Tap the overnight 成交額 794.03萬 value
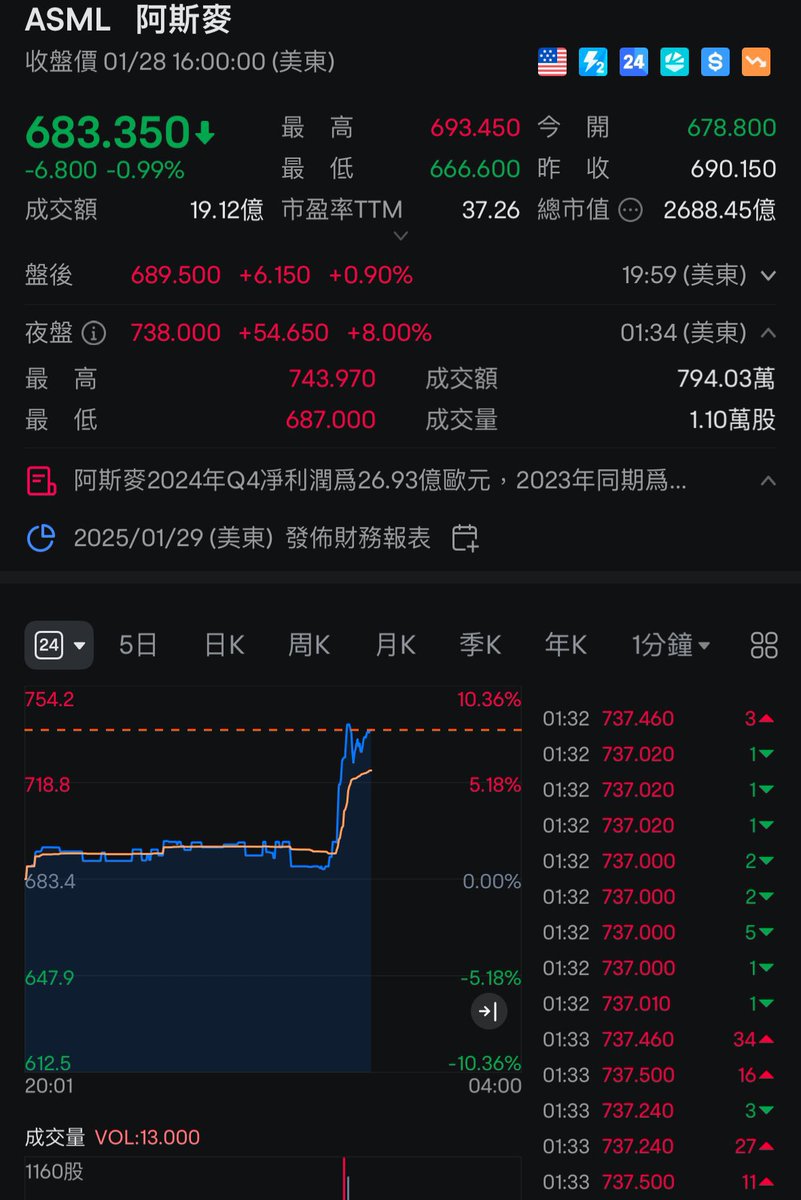The width and height of the screenshot is (801, 1200). [x=726, y=379]
